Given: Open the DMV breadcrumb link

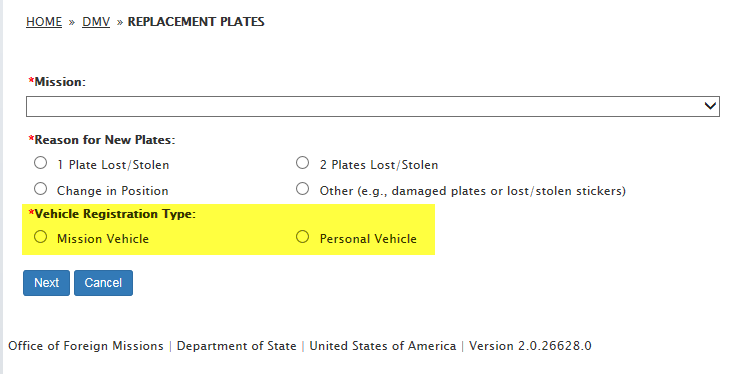Looking at the screenshot, I should [x=96, y=22].
